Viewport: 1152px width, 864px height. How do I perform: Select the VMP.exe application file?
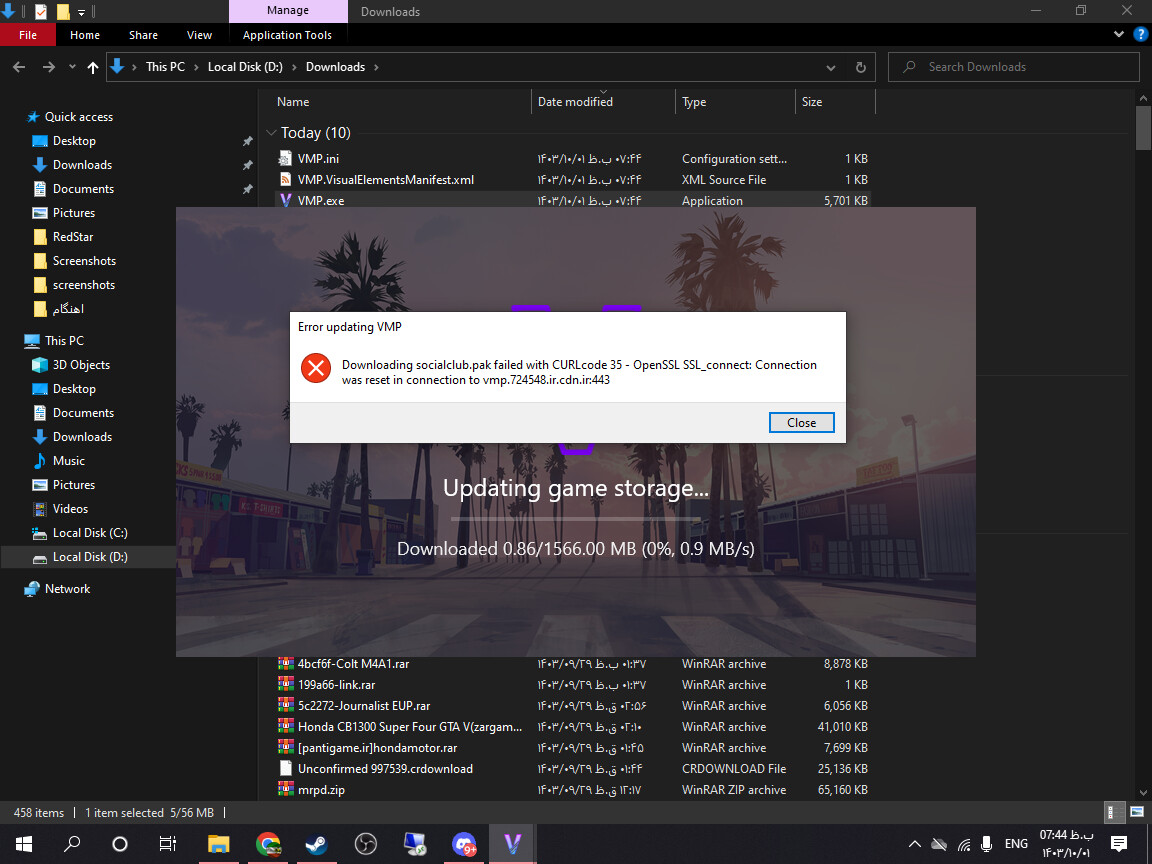tap(572, 200)
